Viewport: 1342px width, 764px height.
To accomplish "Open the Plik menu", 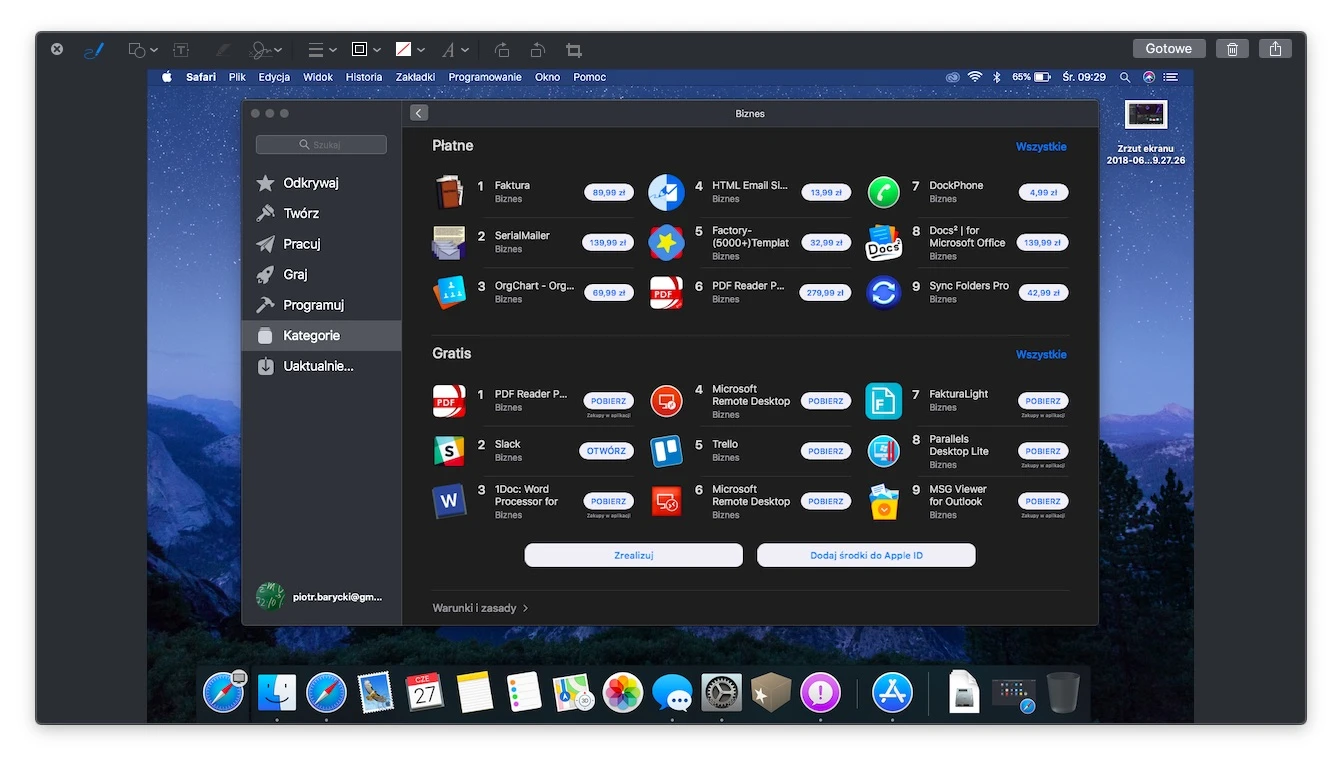I will 237,77.
